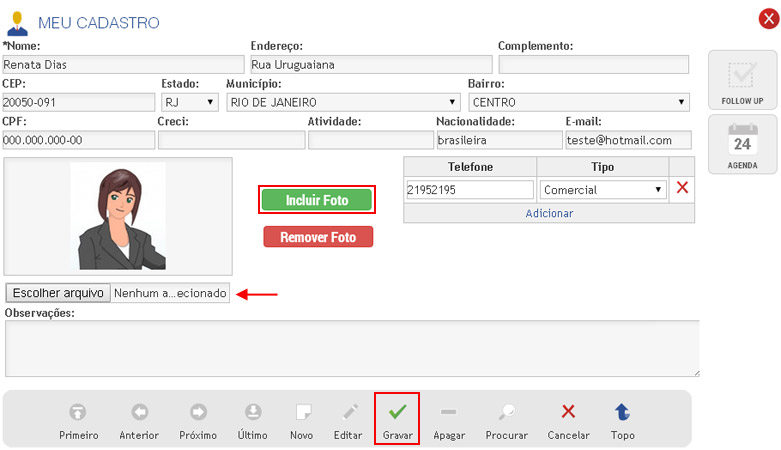Click the Observações text area
781x450 pixels.
(x=351, y=348)
